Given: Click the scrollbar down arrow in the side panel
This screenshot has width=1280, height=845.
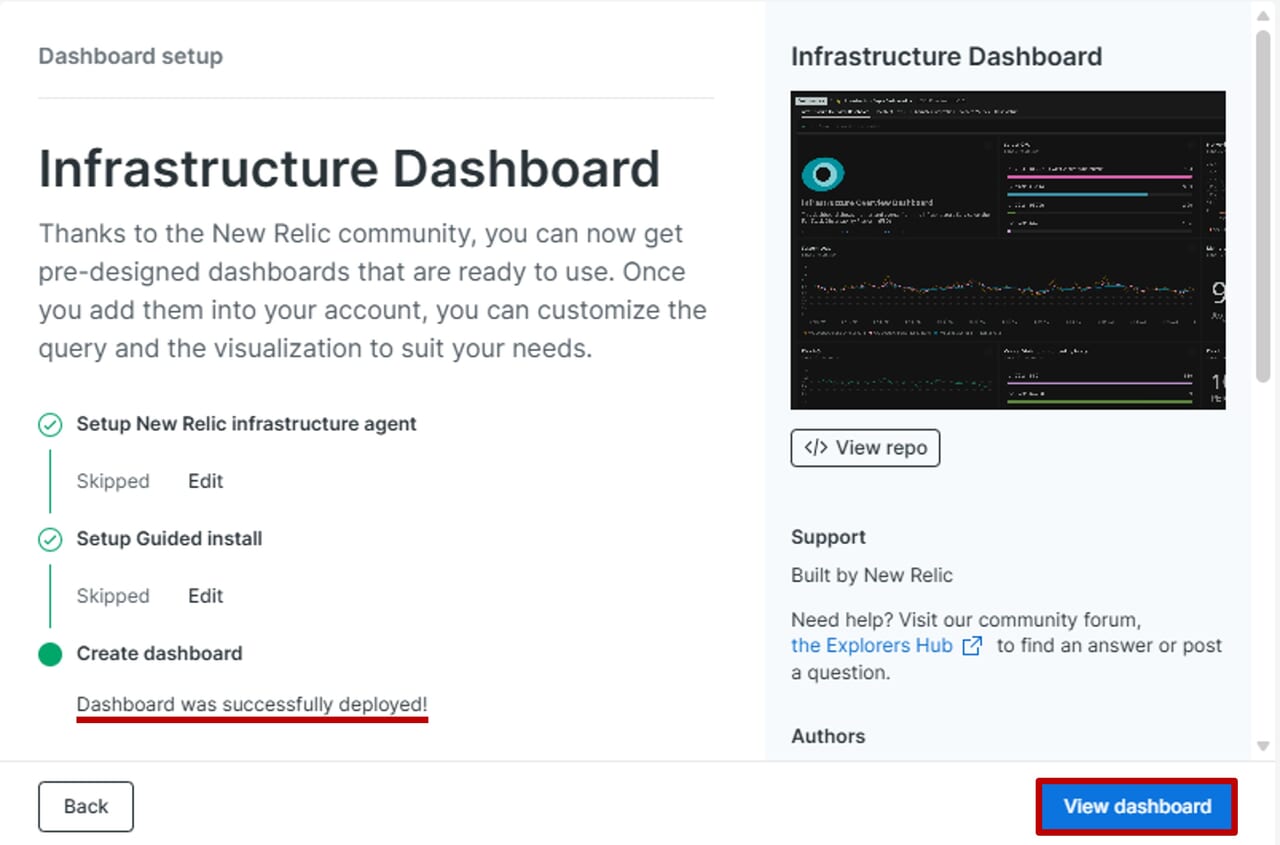Looking at the screenshot, I should coord(1263,746).
